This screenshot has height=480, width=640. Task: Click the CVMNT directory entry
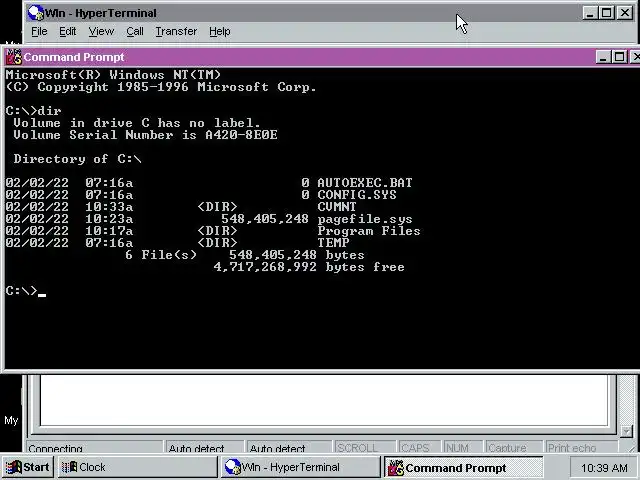pyautogui.click(x=337, y=207)
